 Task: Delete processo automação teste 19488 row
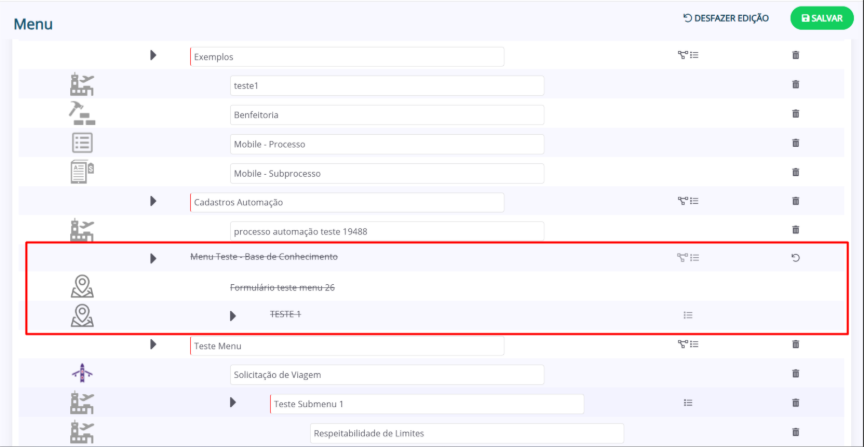click(795, 229)
